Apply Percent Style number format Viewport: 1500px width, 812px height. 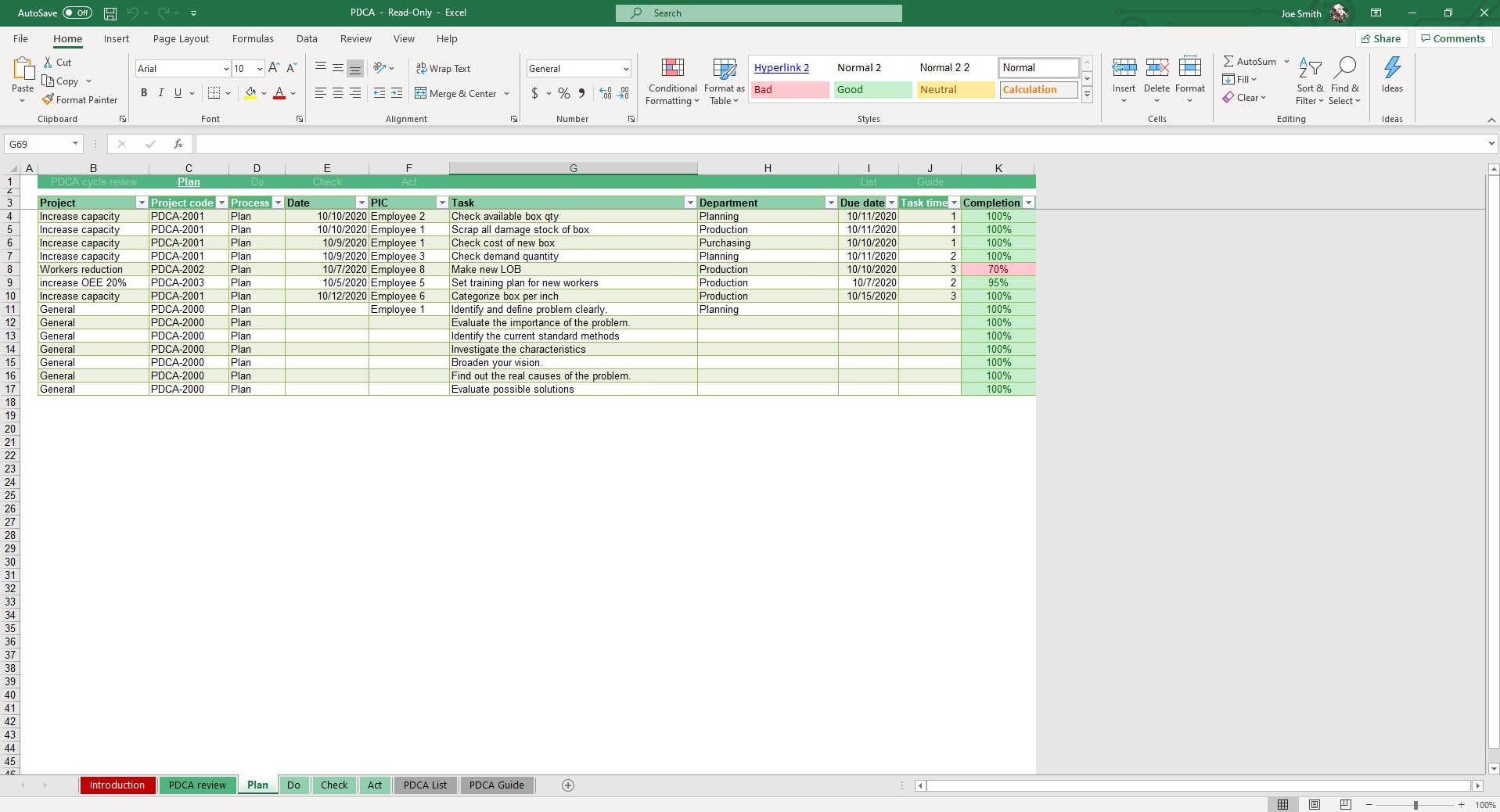pyautogui.click(x=564, y=94)
